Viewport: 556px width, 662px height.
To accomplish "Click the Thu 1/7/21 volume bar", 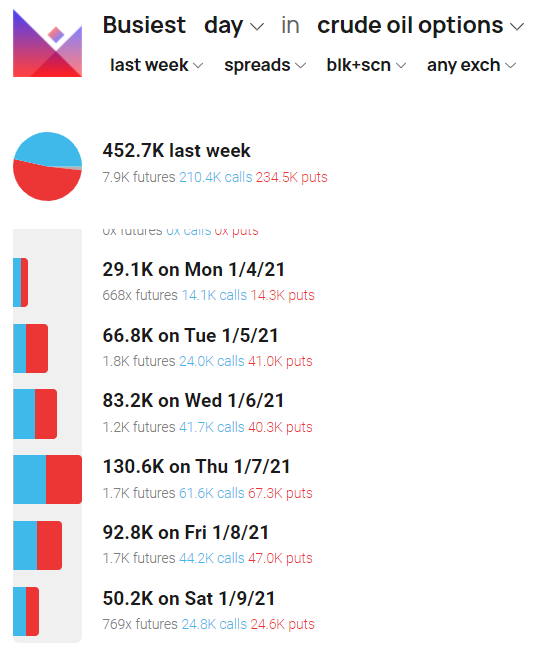I will 47,480.
